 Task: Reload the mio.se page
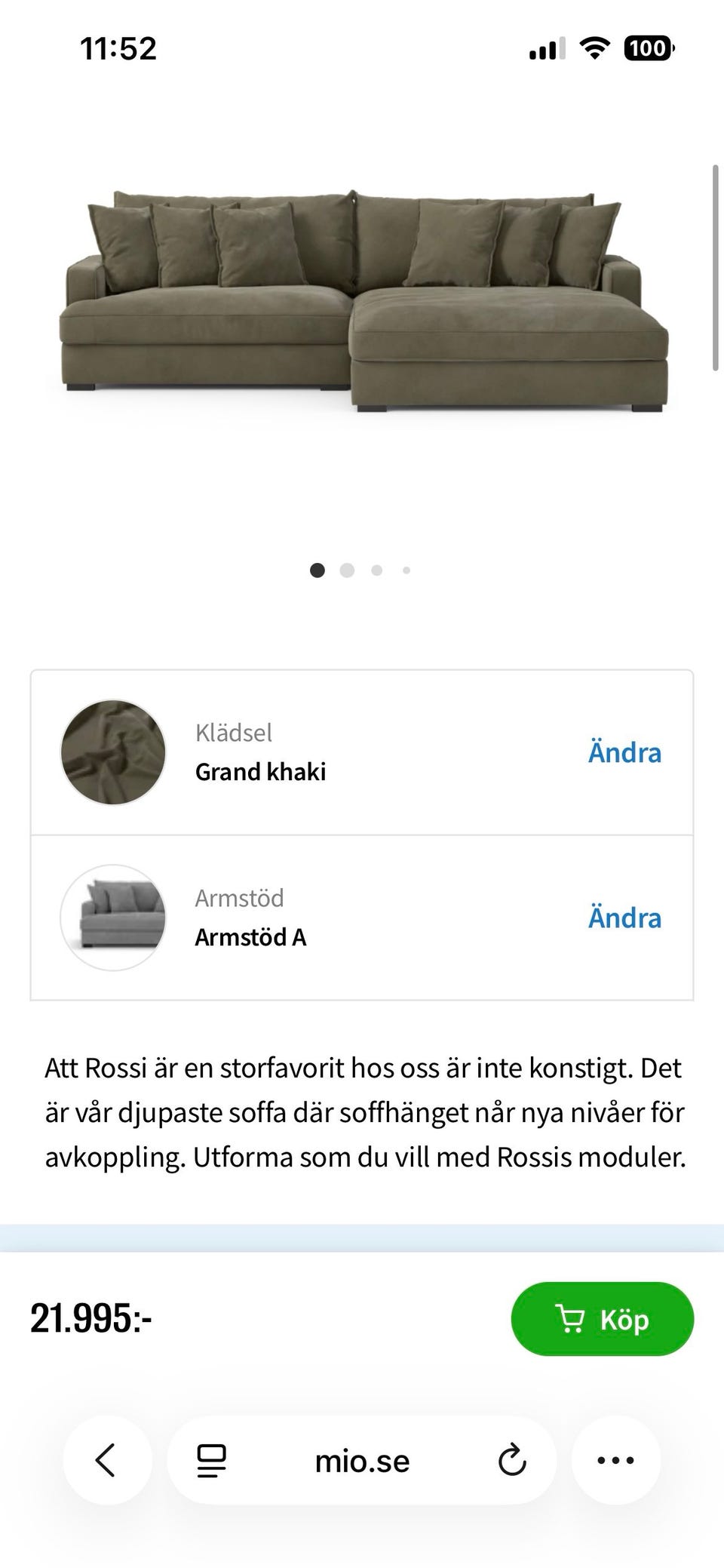click(x=512, y=1460)
